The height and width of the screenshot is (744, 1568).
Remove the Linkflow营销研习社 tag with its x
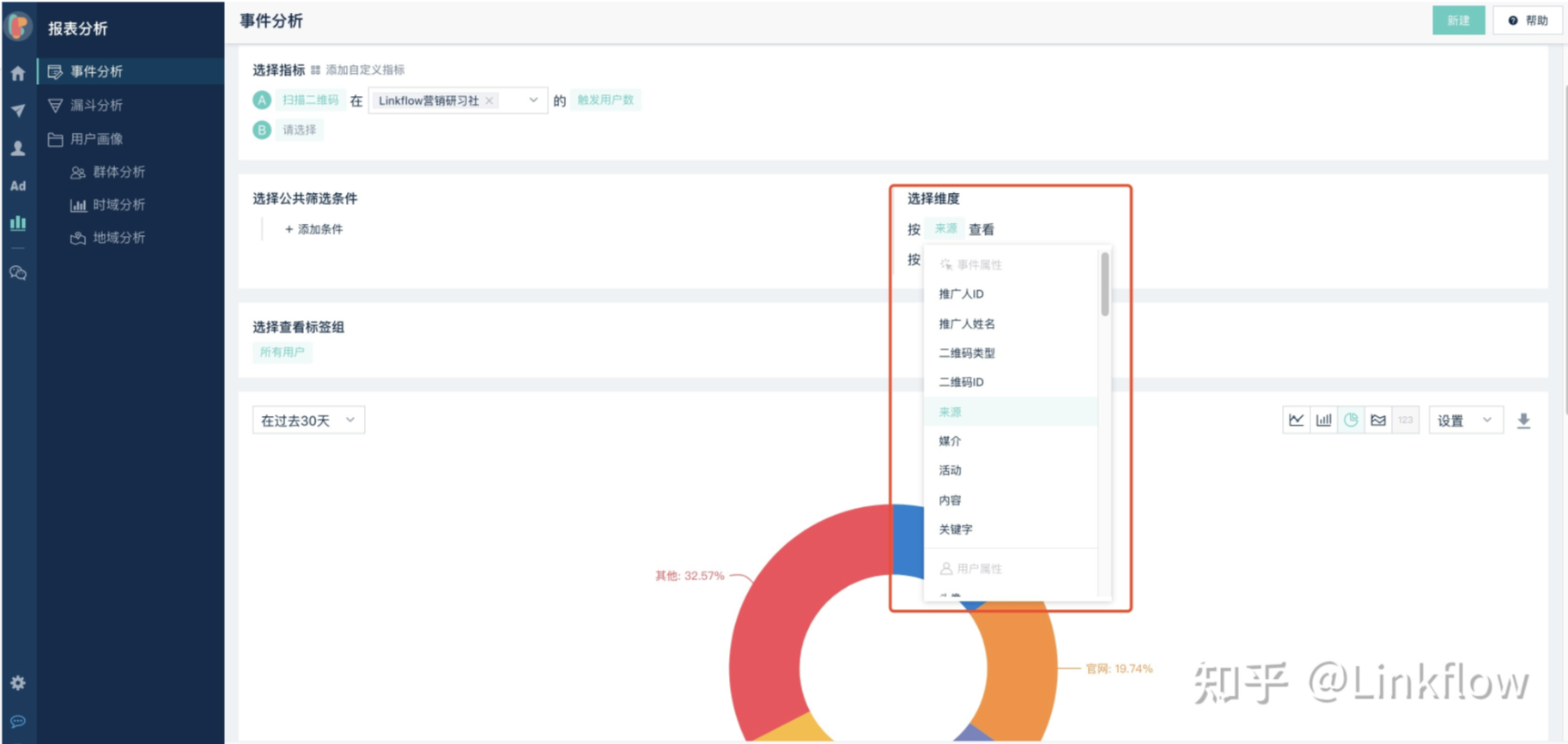tap(489, 100)
